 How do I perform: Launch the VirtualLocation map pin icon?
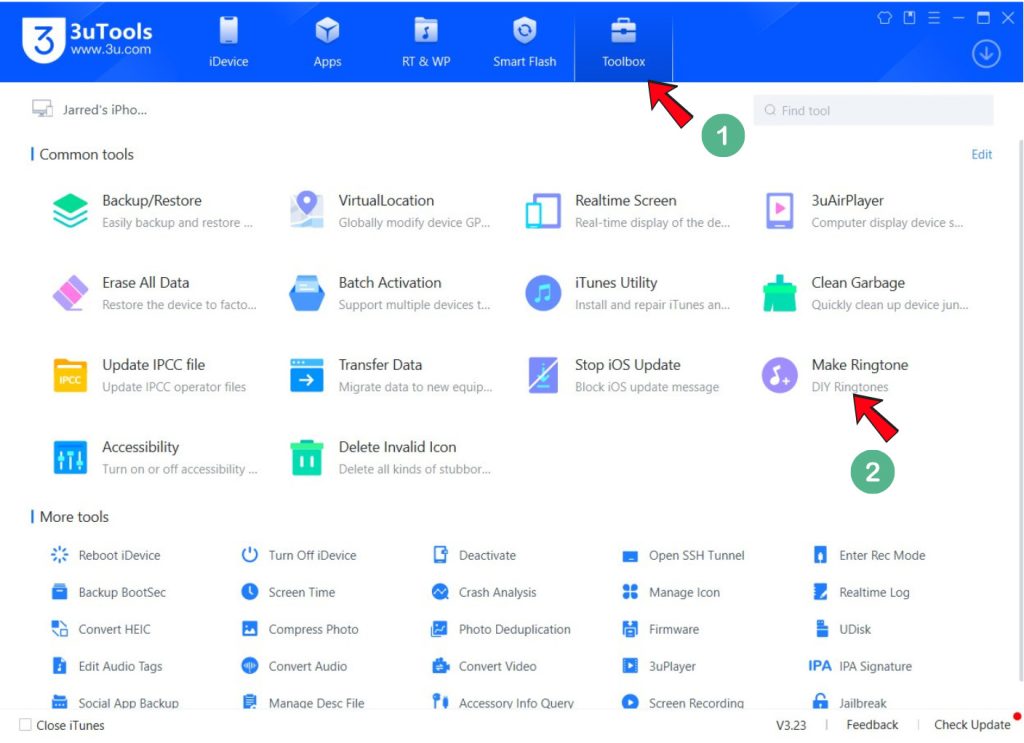306,210
